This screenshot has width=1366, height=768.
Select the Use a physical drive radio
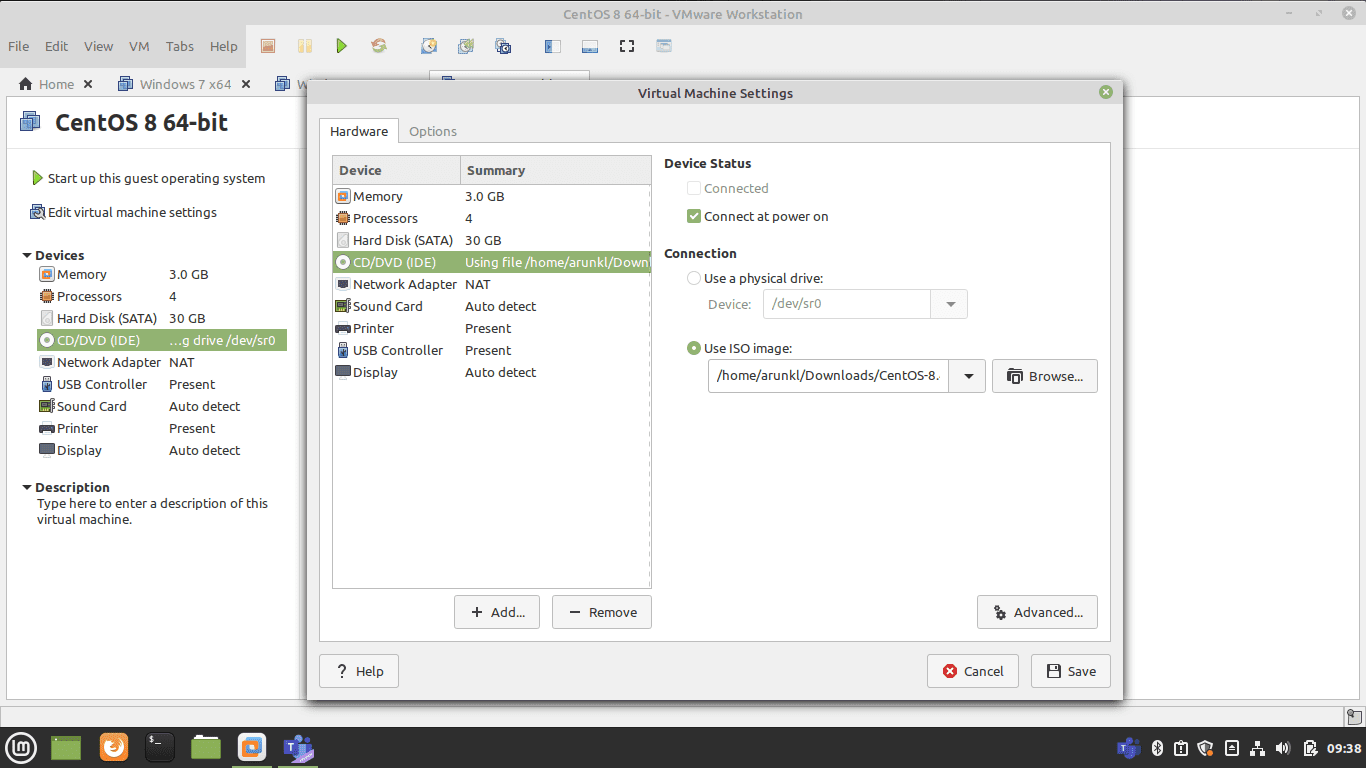click(x=694, y=278)
